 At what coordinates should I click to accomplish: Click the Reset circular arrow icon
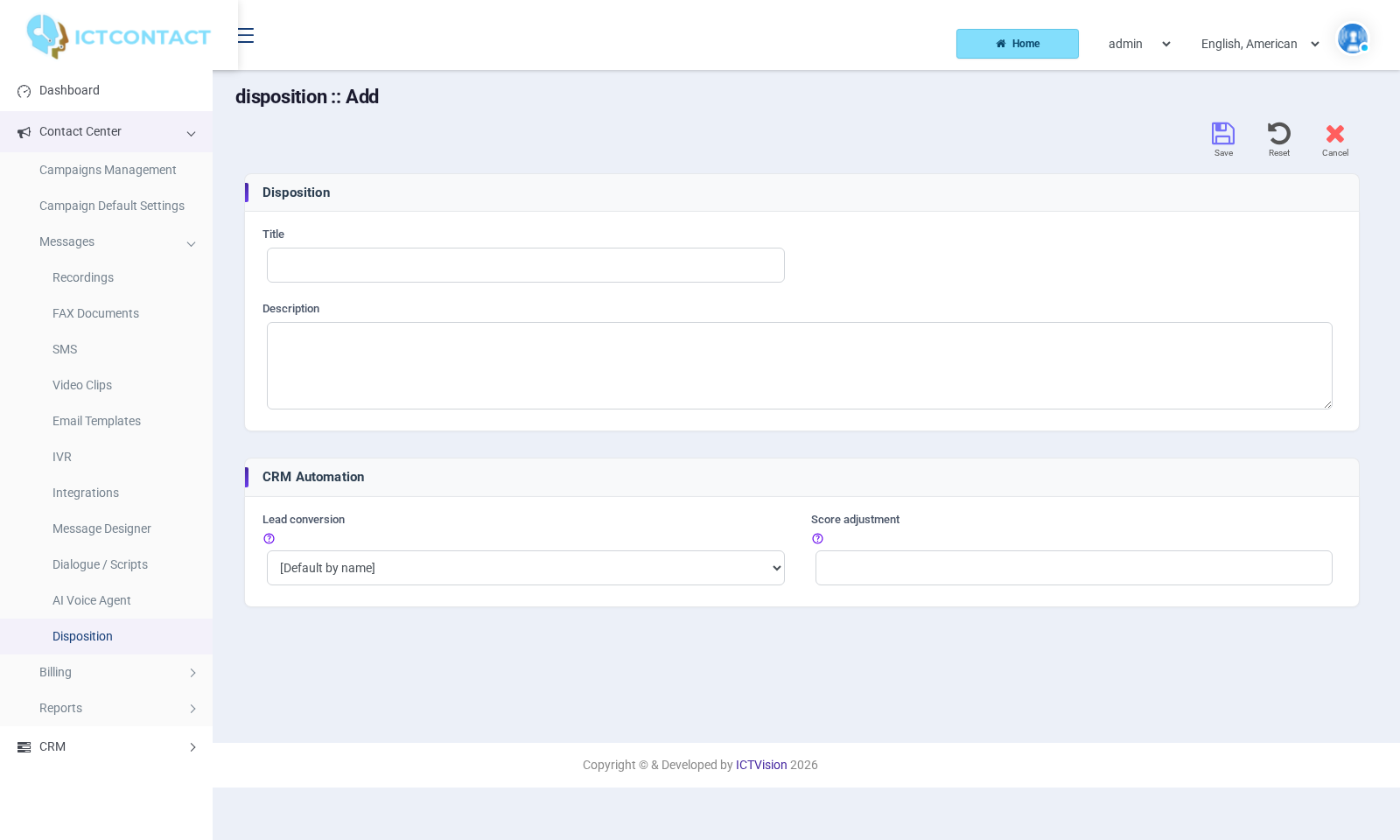pyautogui.click(x=1279, y=133)
